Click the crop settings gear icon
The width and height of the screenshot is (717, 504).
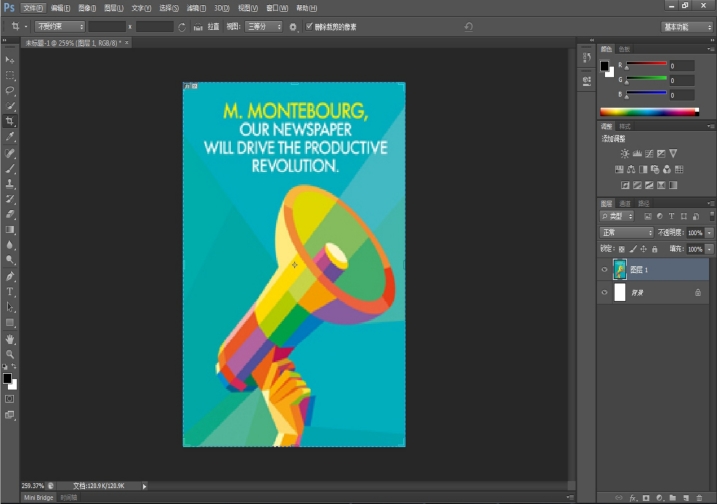coord(293,27)
